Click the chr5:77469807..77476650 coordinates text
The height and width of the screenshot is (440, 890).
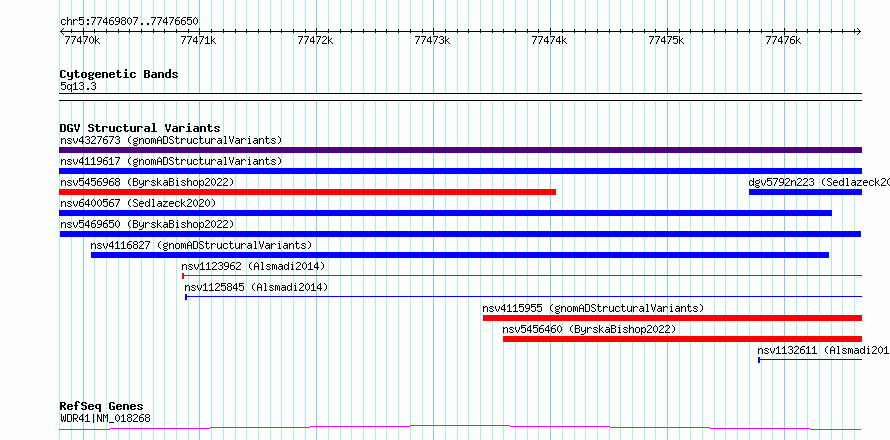(129, 21)
